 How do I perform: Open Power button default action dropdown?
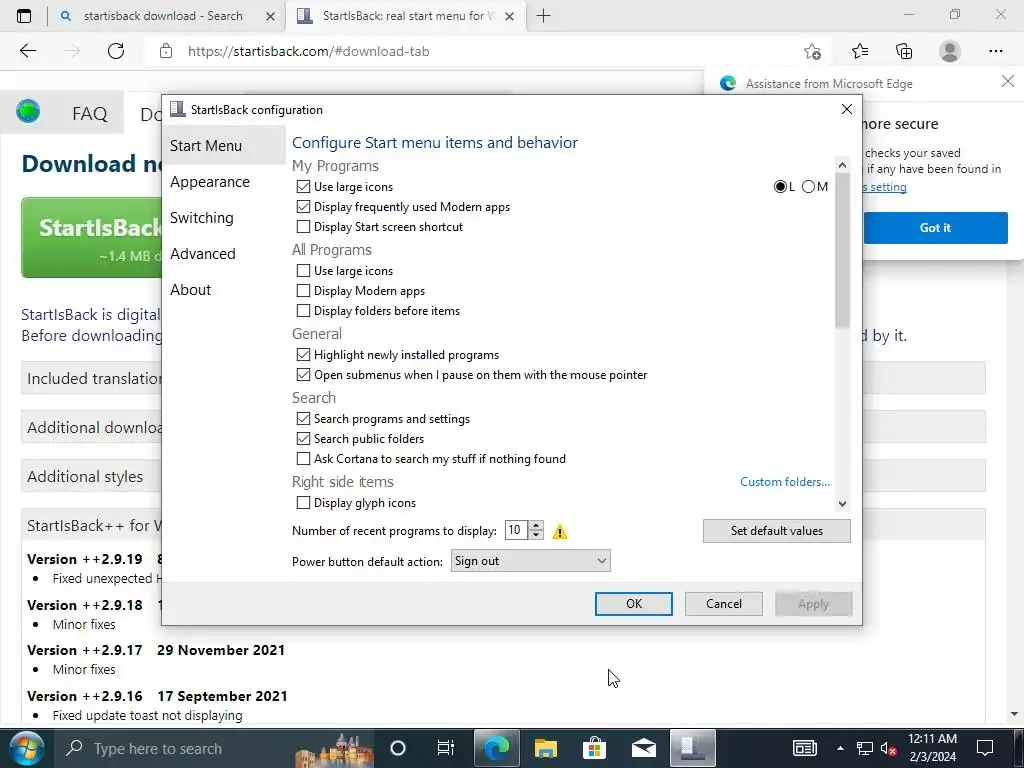[530, 561]
